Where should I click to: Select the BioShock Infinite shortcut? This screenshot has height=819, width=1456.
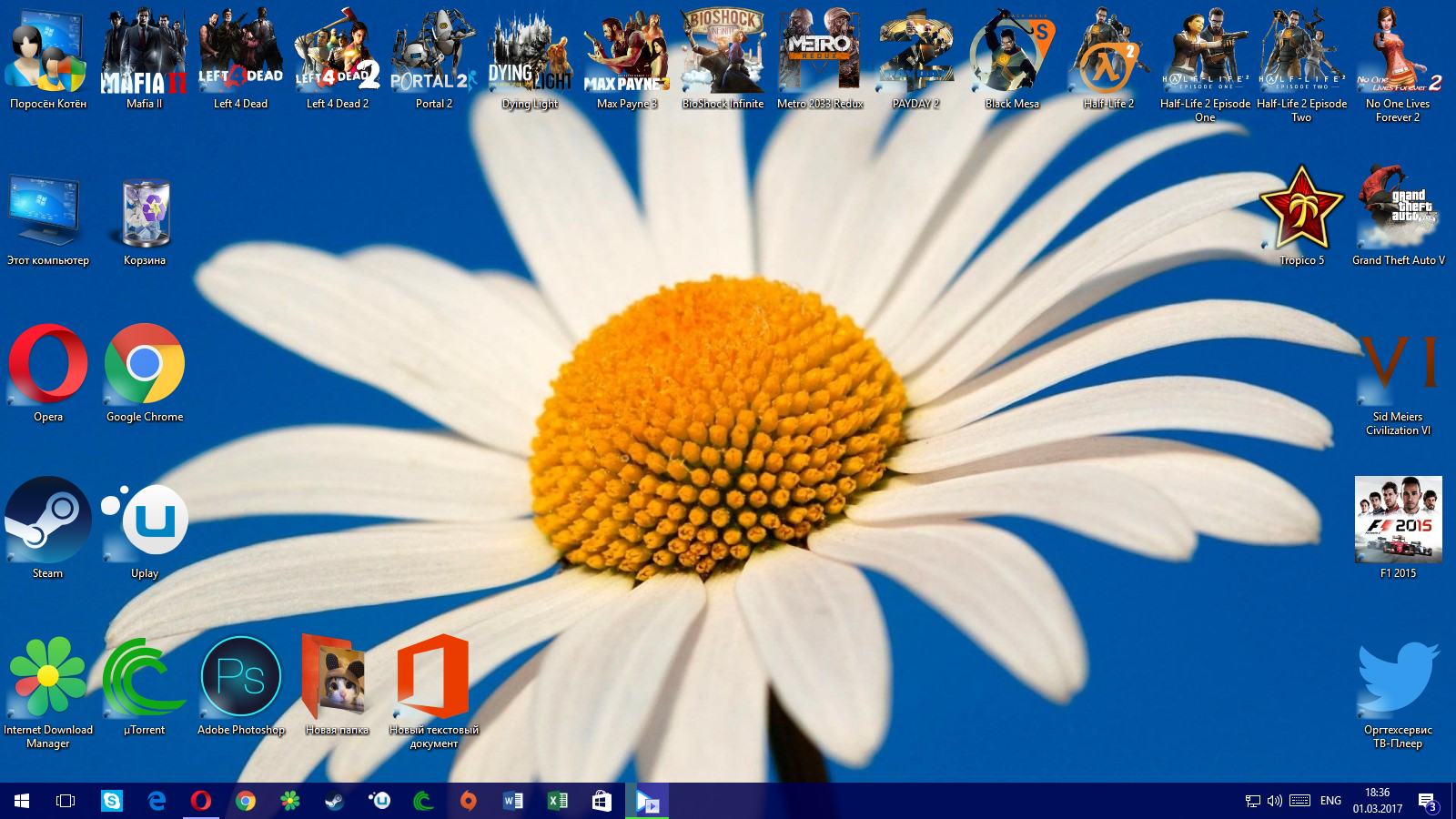click(x=723, y=58)
